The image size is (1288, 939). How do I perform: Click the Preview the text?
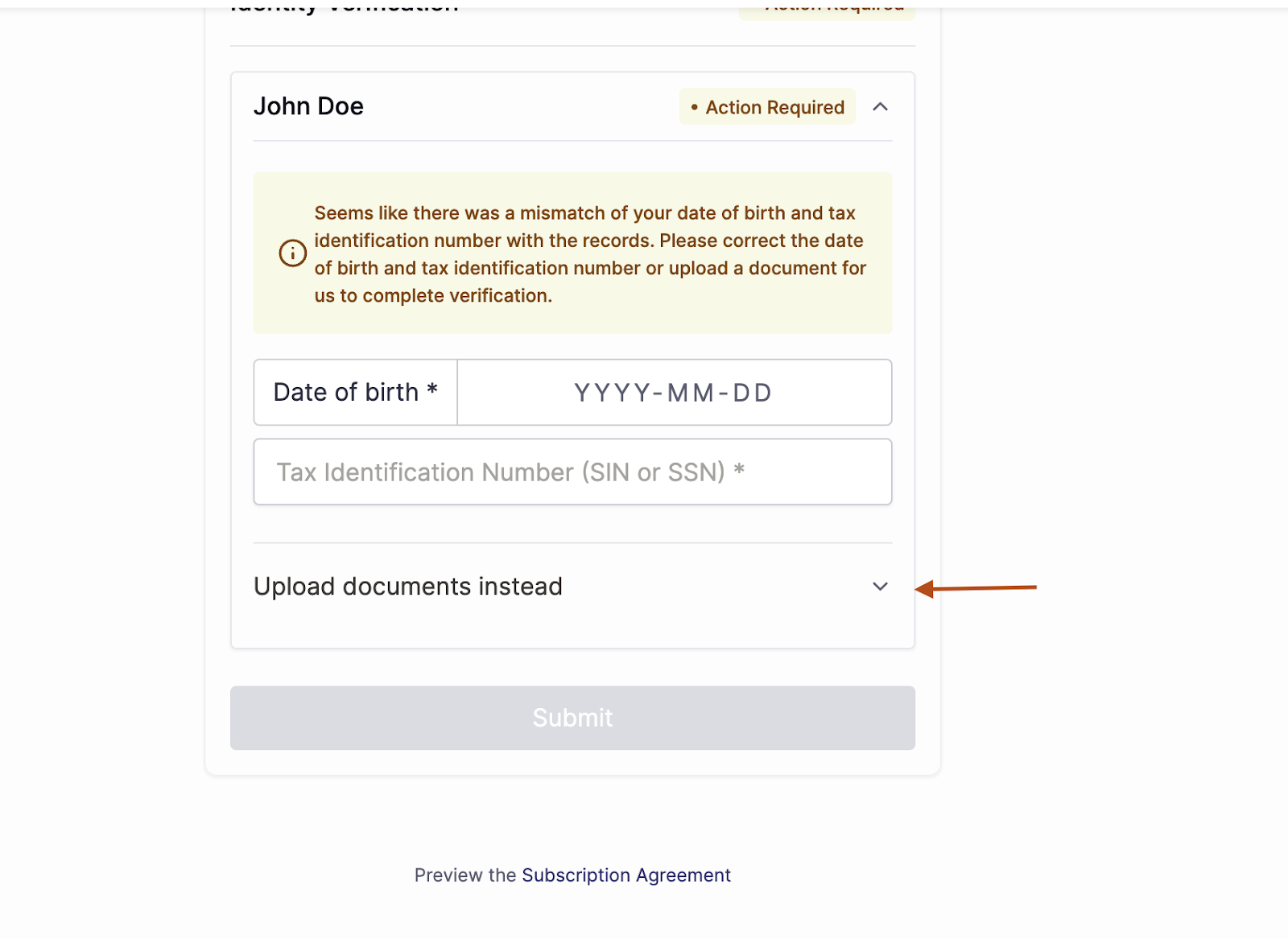465,875
